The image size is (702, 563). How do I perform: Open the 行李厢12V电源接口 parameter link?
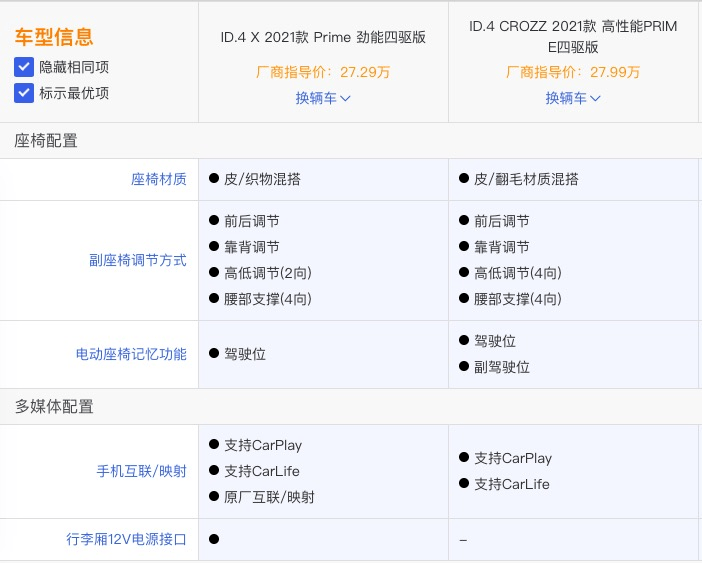(x=126, y=539)
